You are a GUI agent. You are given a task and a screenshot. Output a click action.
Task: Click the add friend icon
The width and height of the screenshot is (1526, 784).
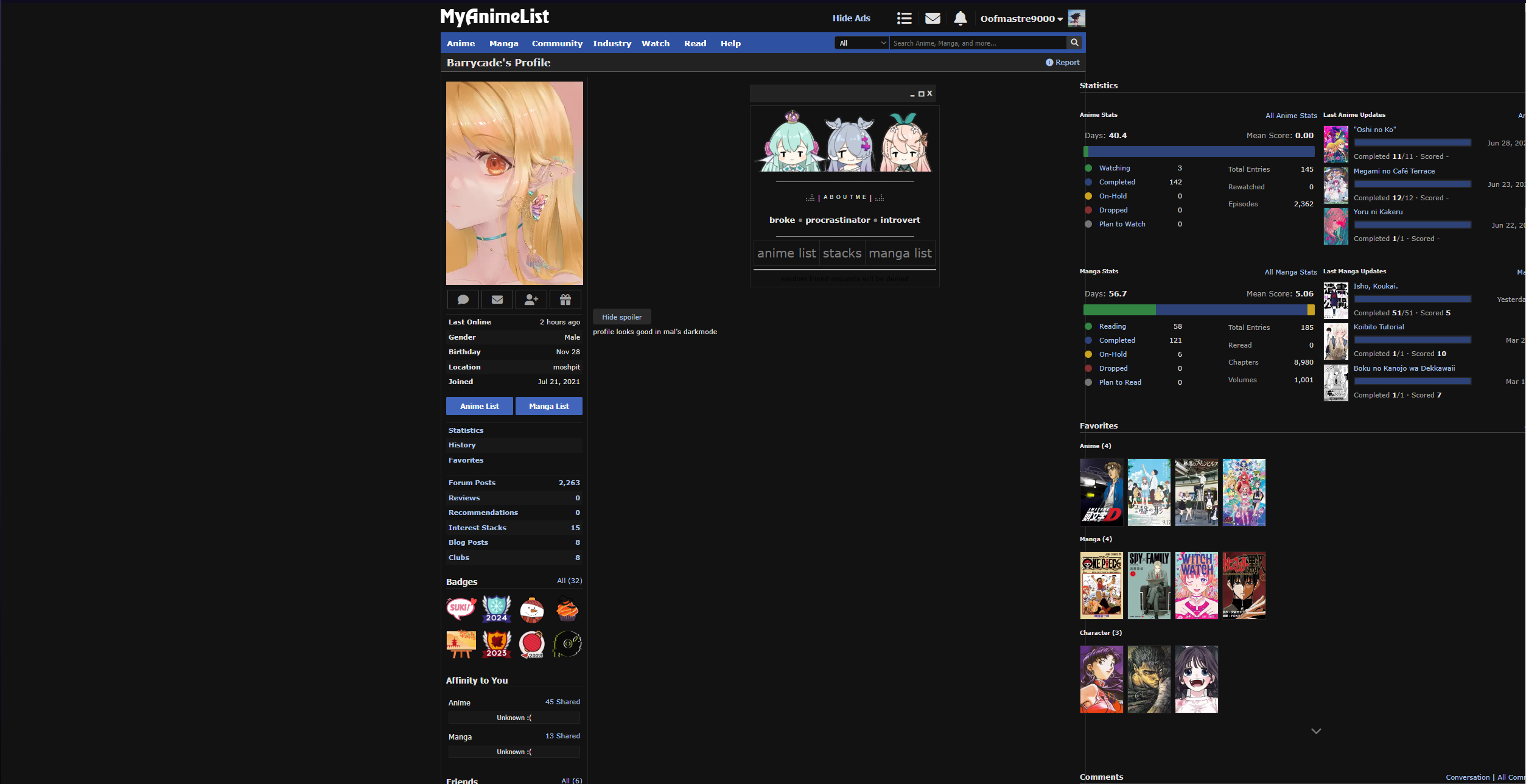click(x=531, y=299)
